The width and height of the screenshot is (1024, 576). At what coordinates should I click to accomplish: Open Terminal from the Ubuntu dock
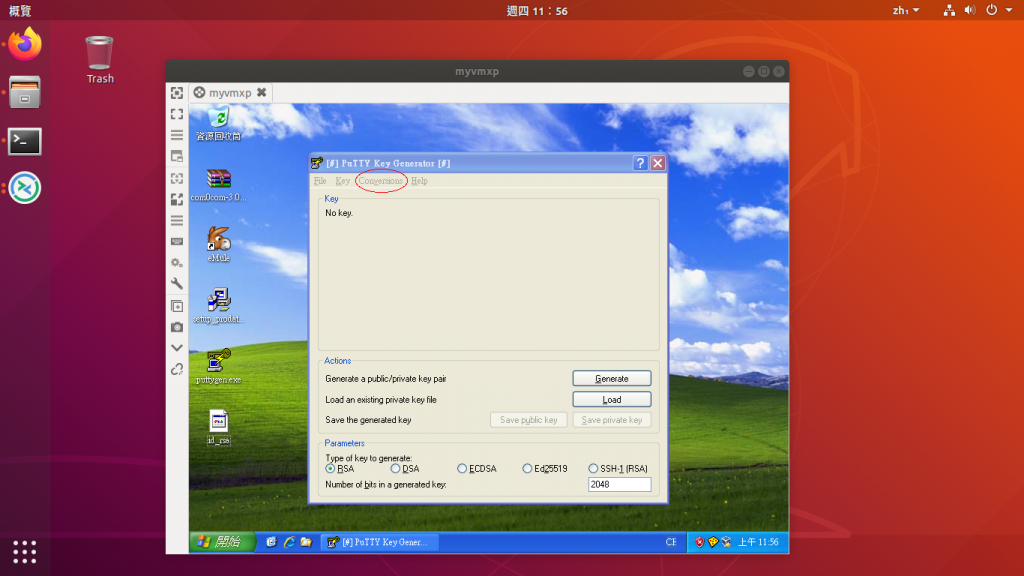(x=25, y=141)
